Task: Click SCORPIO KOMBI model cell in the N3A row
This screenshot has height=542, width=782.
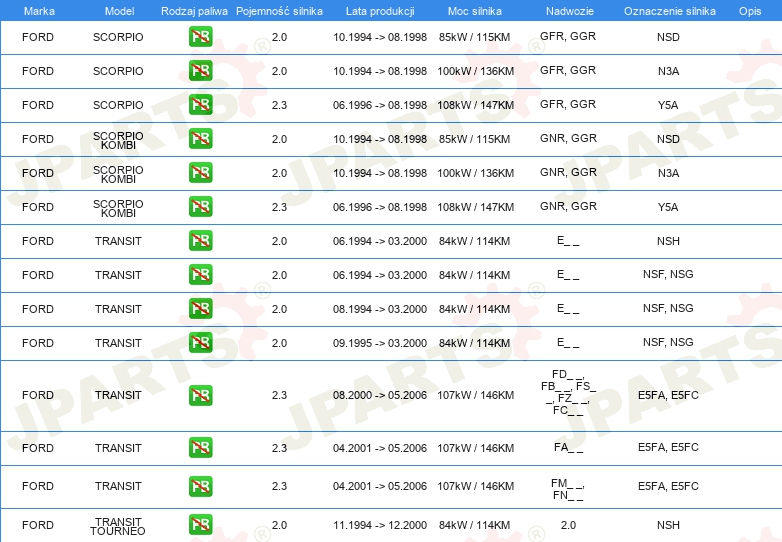Action: (118, 175)
